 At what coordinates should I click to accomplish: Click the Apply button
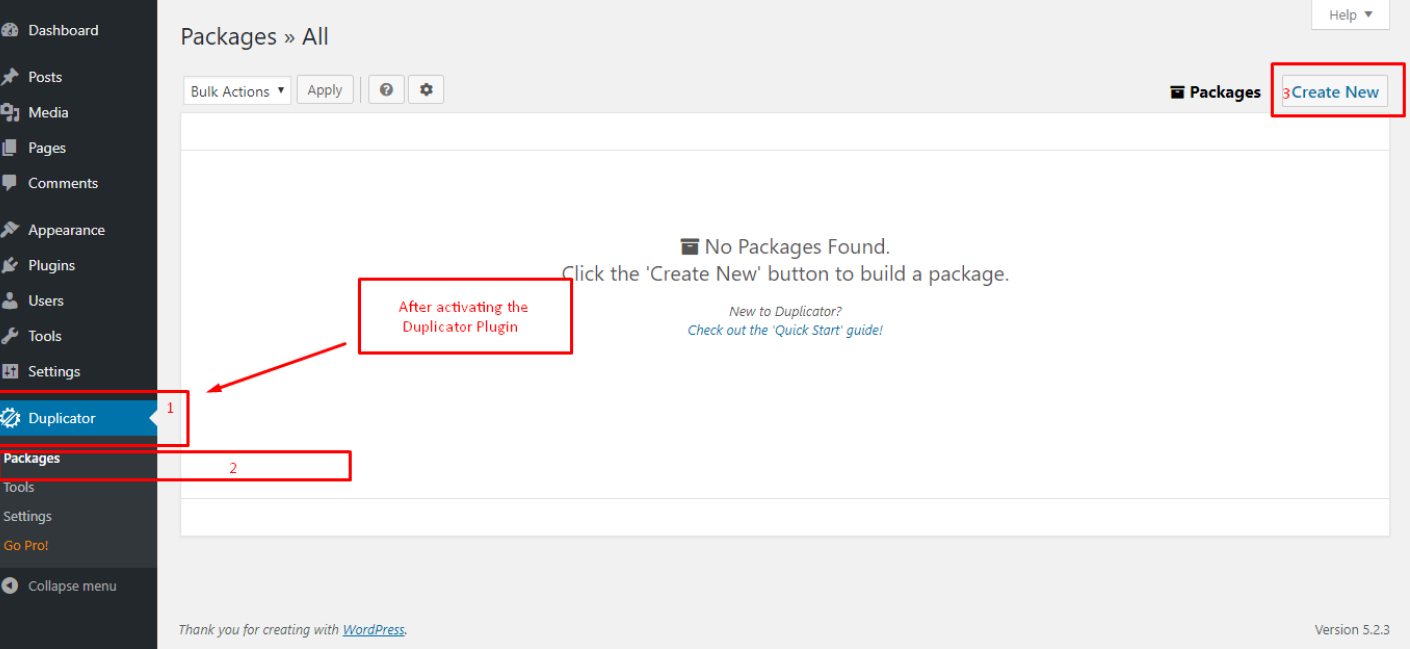coord(325,90)
